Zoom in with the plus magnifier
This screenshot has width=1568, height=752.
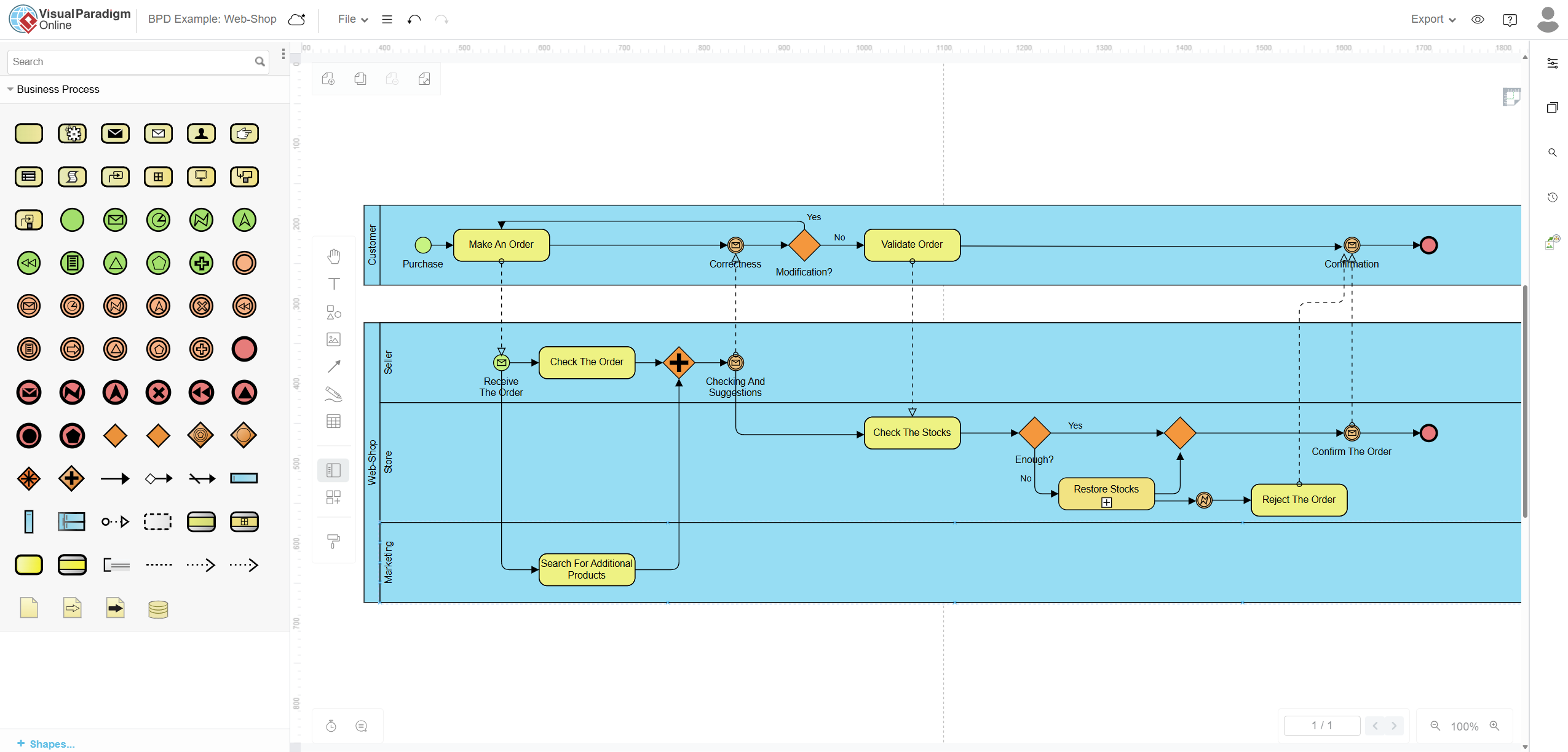click(1494, 726)
